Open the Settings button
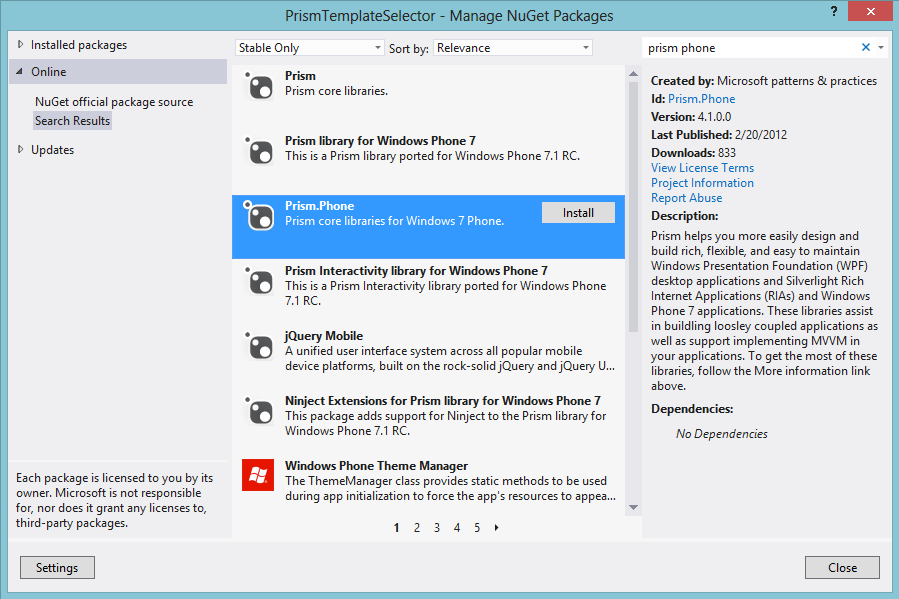The width and height of the screenshot is (899, 599). click(x=57, y=567)
